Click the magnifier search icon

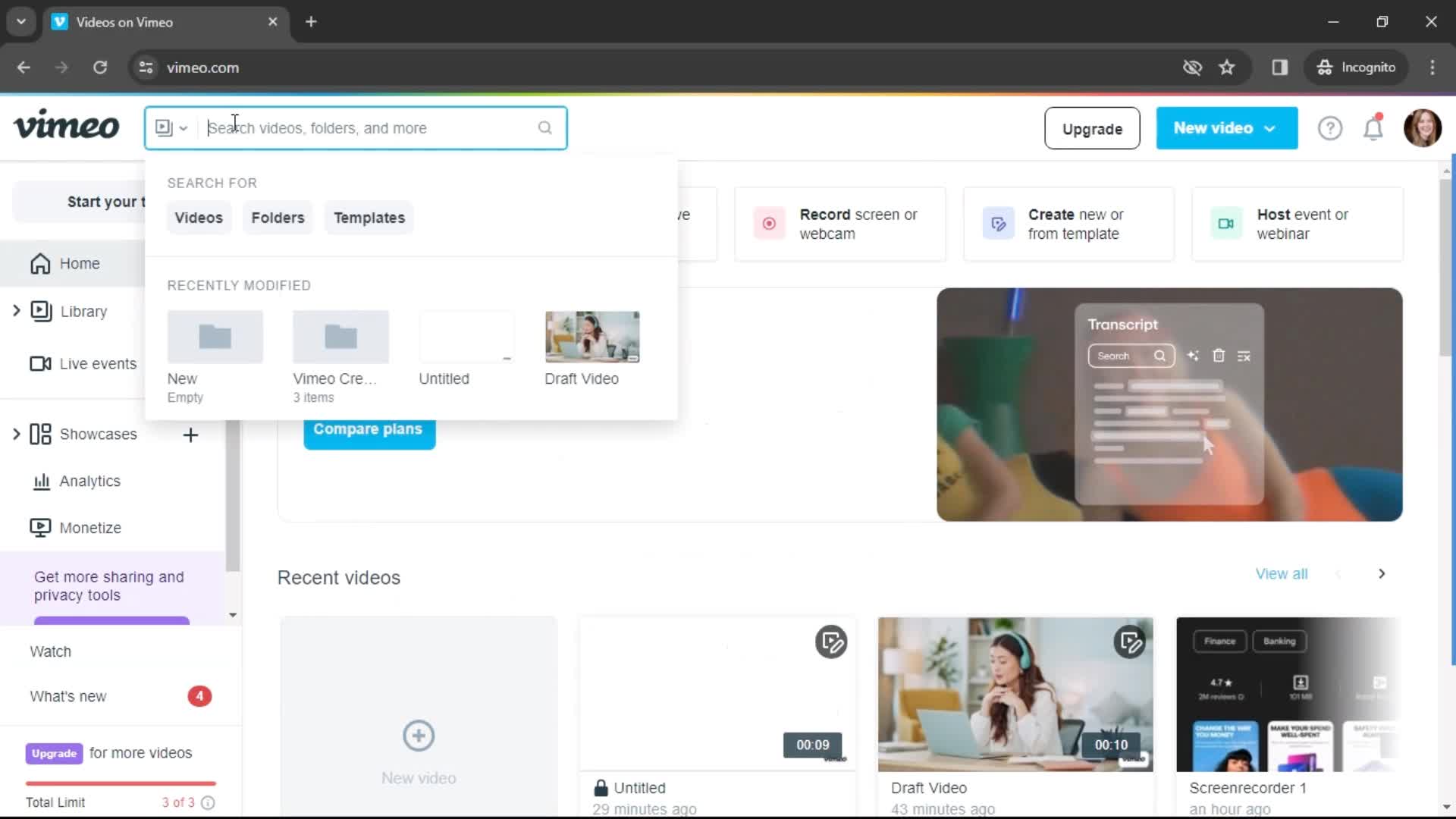pyautogui.click(x=545, y=128)
